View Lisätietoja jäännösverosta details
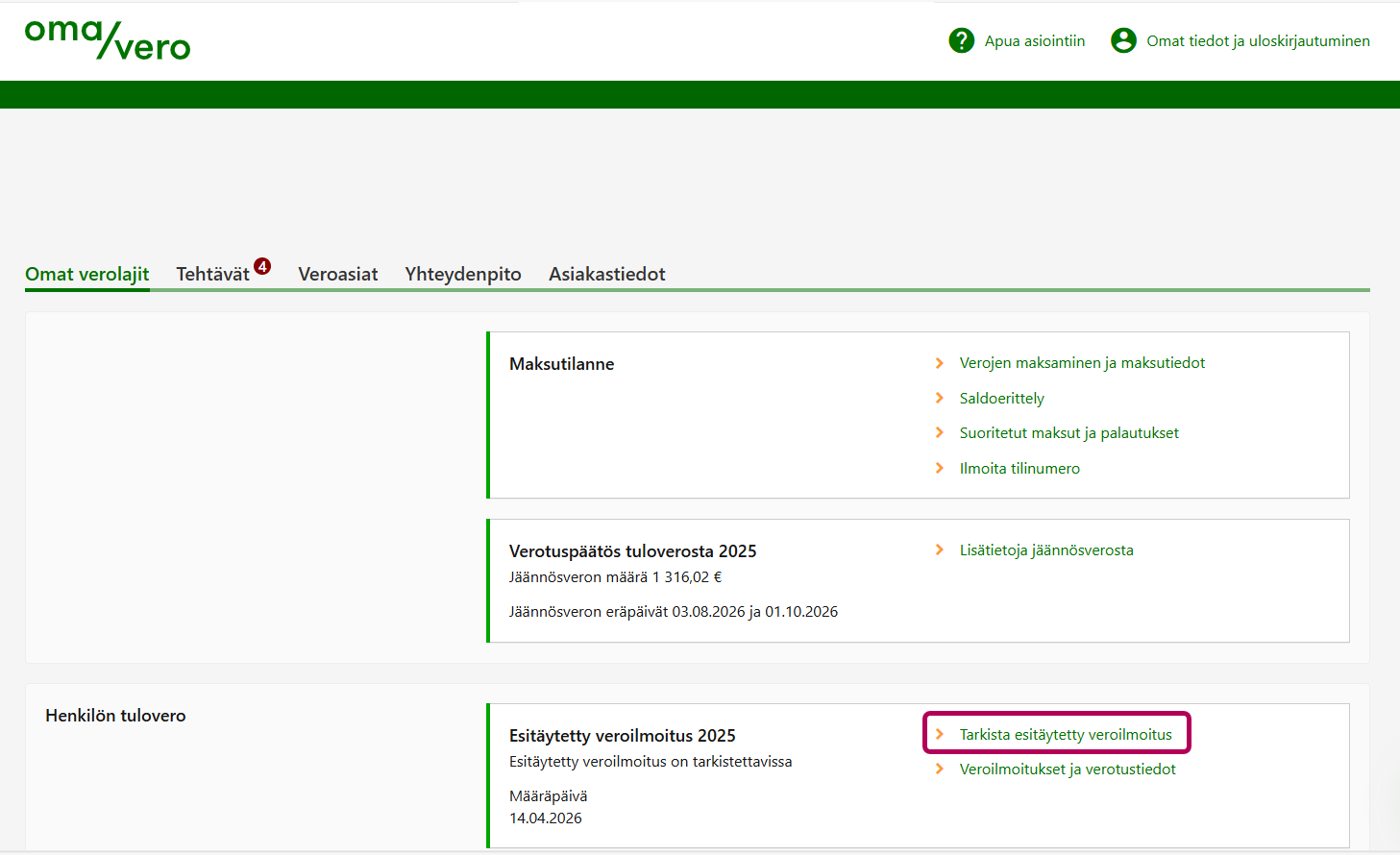This screenshot has height=855, width=1400. coord(1046,550)
